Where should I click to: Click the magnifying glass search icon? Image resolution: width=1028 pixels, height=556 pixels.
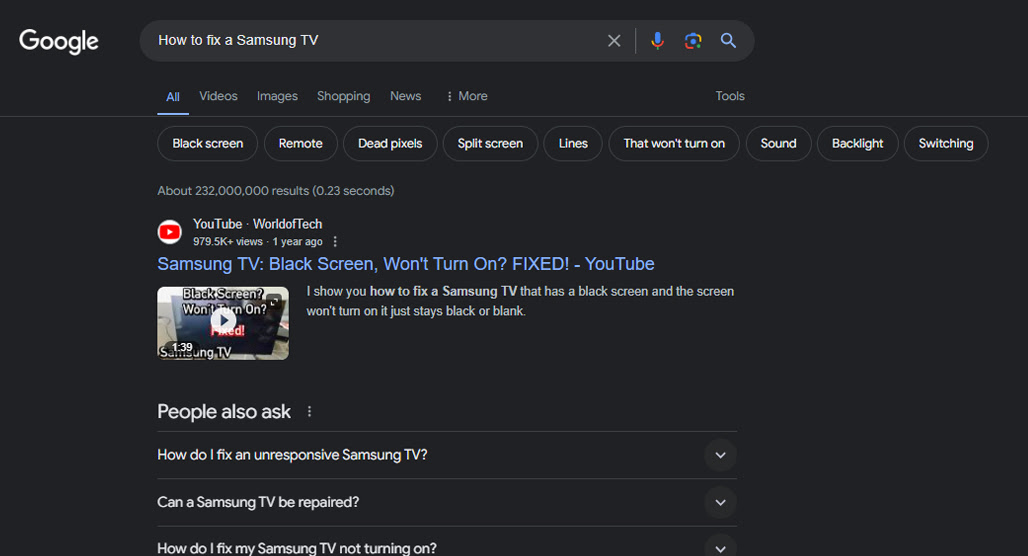pyautogui.click(x=728, y=41)
